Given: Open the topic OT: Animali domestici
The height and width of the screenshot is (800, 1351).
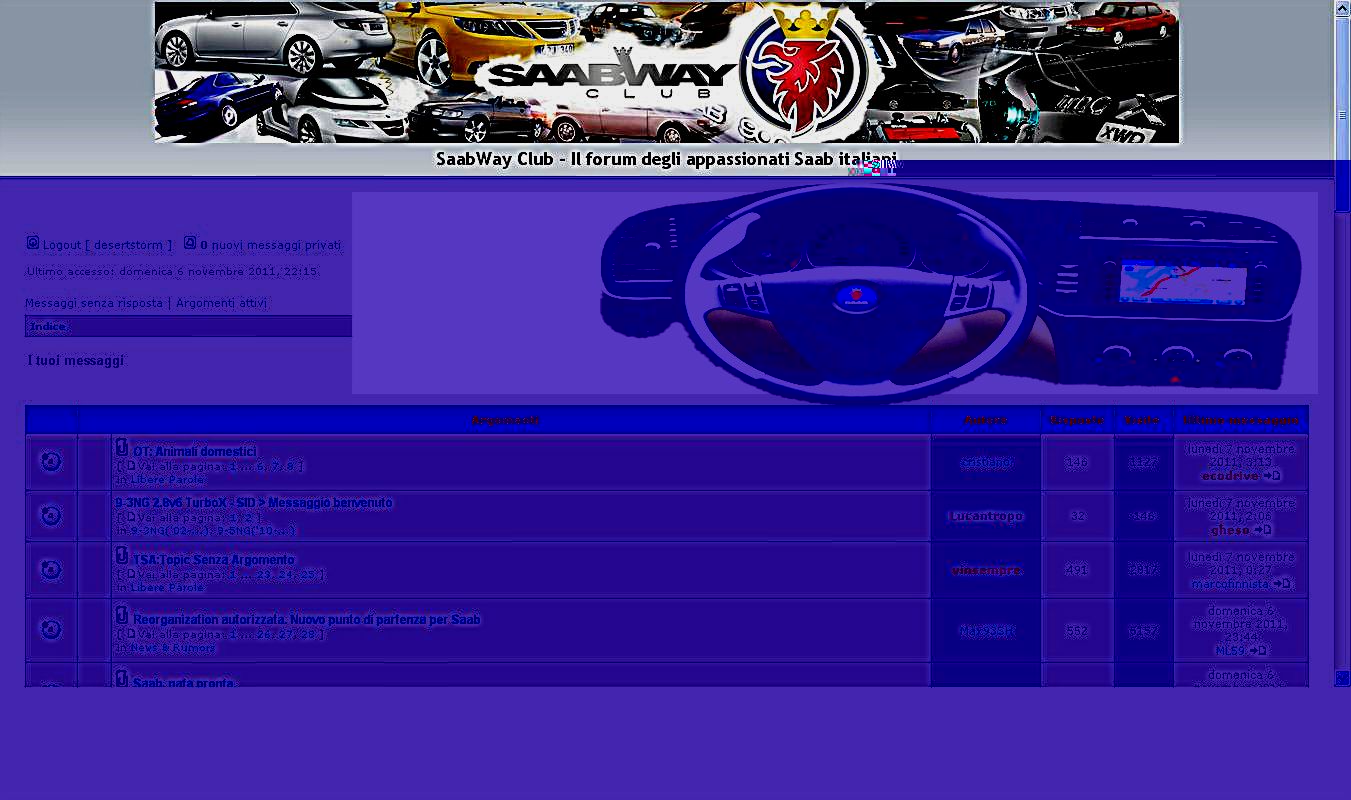Looking at the screenshot, I should 195,452.
